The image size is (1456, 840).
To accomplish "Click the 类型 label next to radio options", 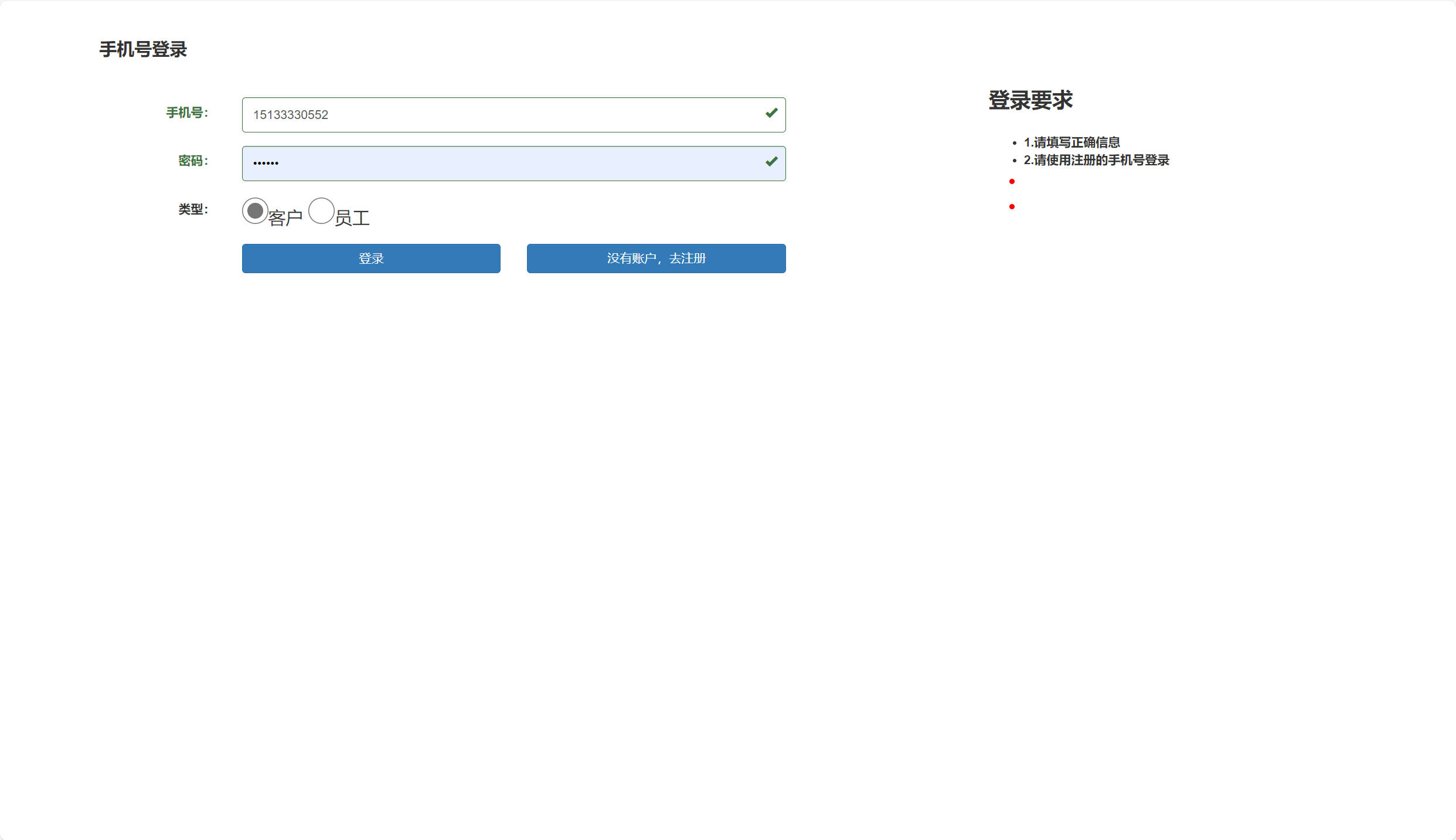I will click(x=192, y=209).
